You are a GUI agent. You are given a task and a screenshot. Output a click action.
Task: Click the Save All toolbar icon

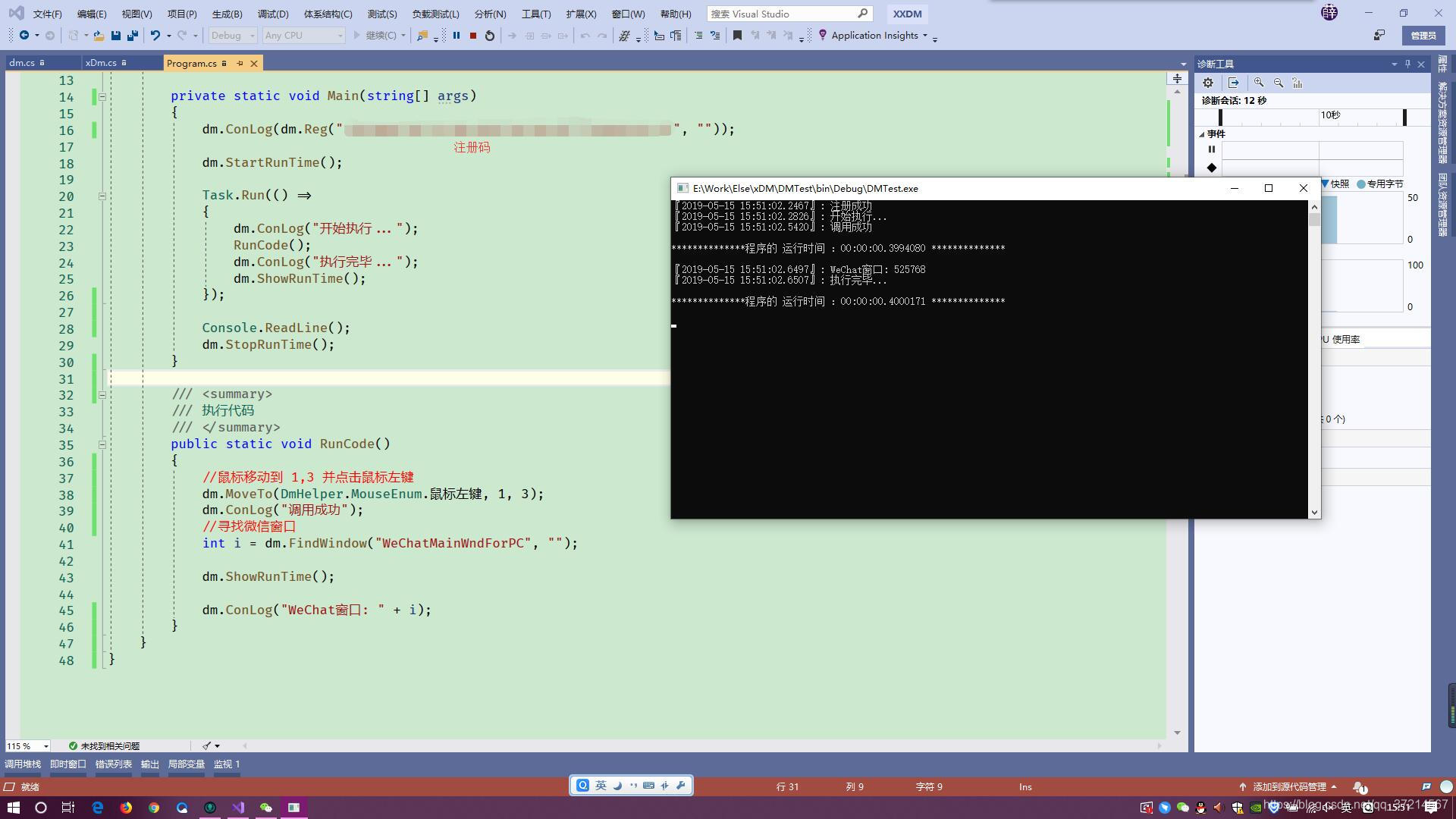pyautogui.click(x=133, y=36)
